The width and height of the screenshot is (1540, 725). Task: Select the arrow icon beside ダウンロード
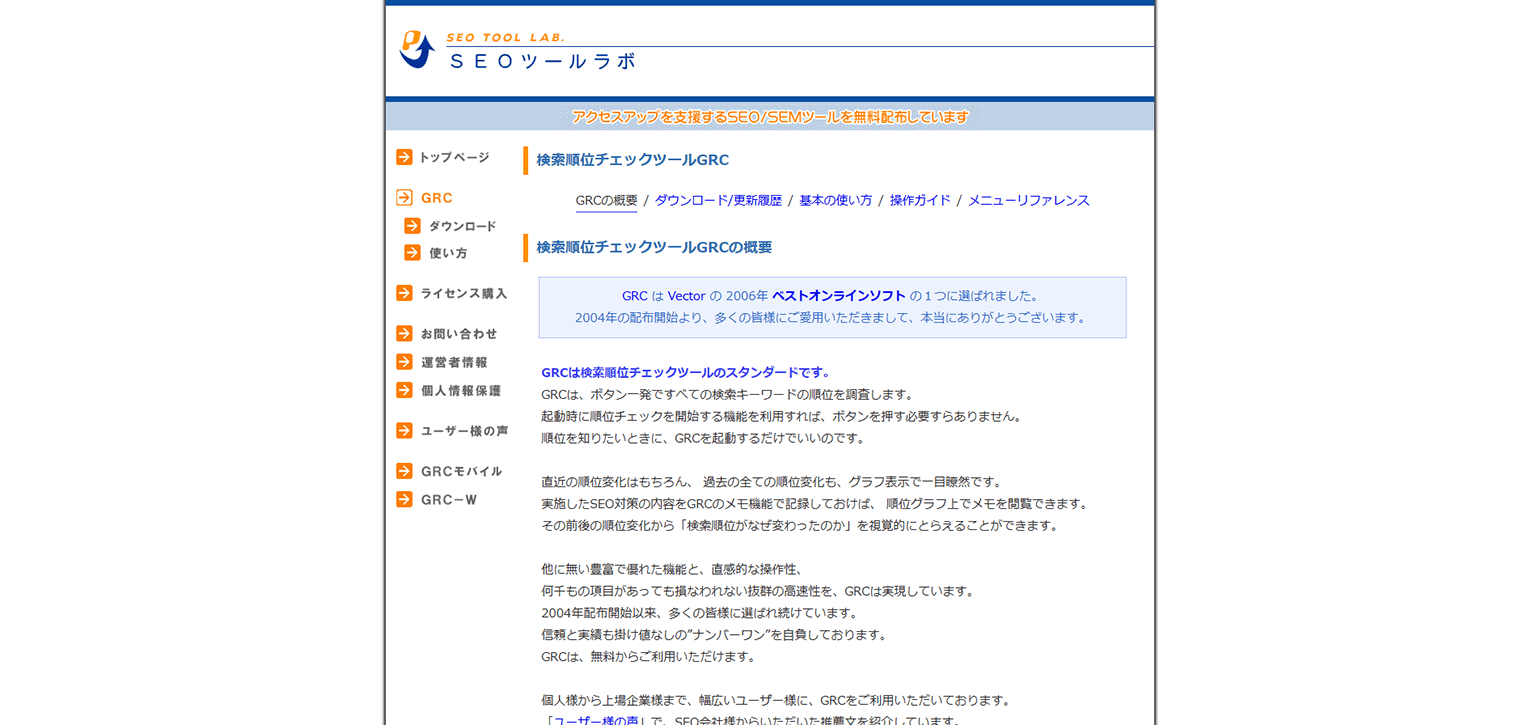pyautogui.click(x=413, y=225)
